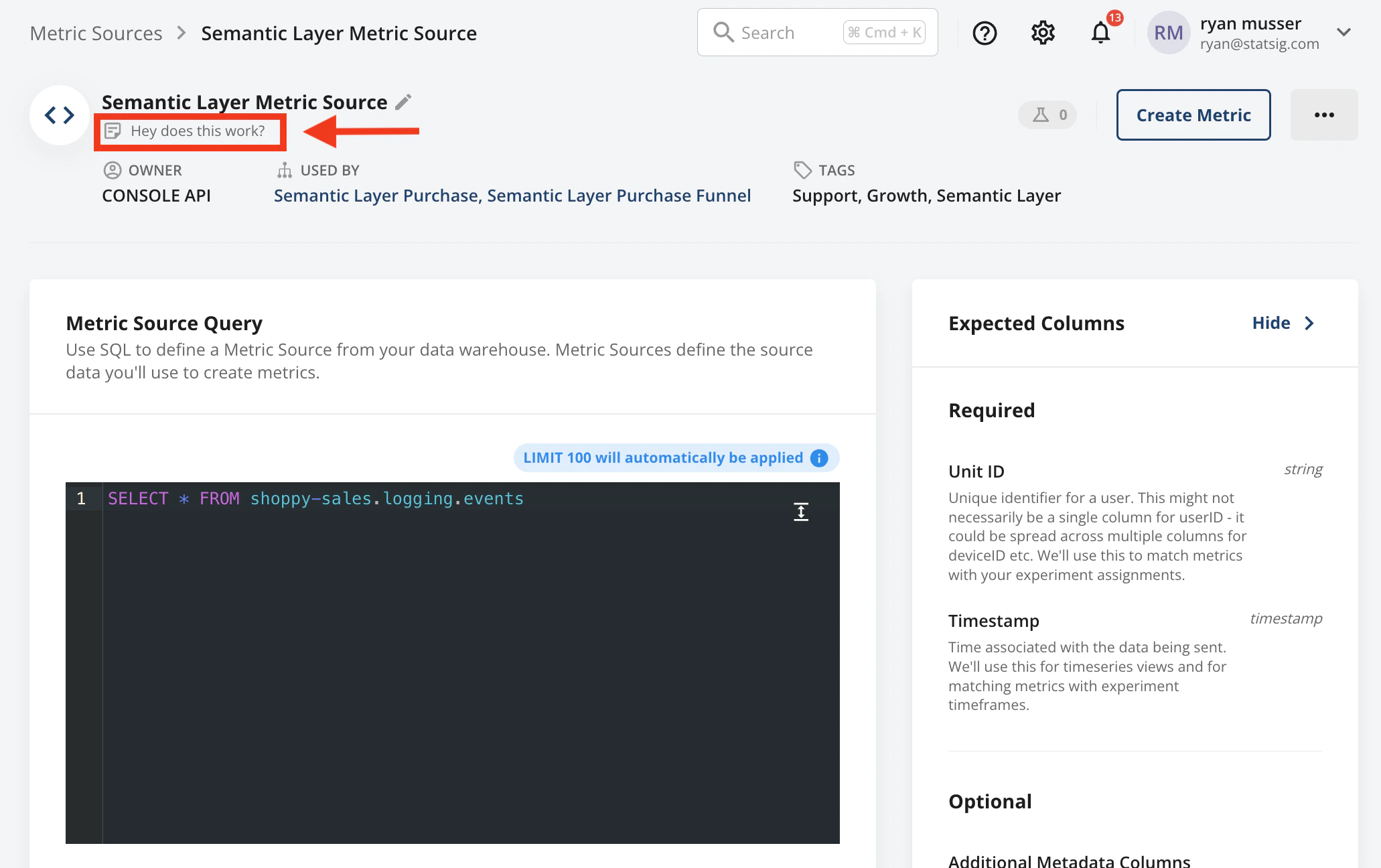Image resolution: width=1381 pixels, height=868 pixels.
Task: Click the expand editor height icon
Action: click(x=801, y=512)
